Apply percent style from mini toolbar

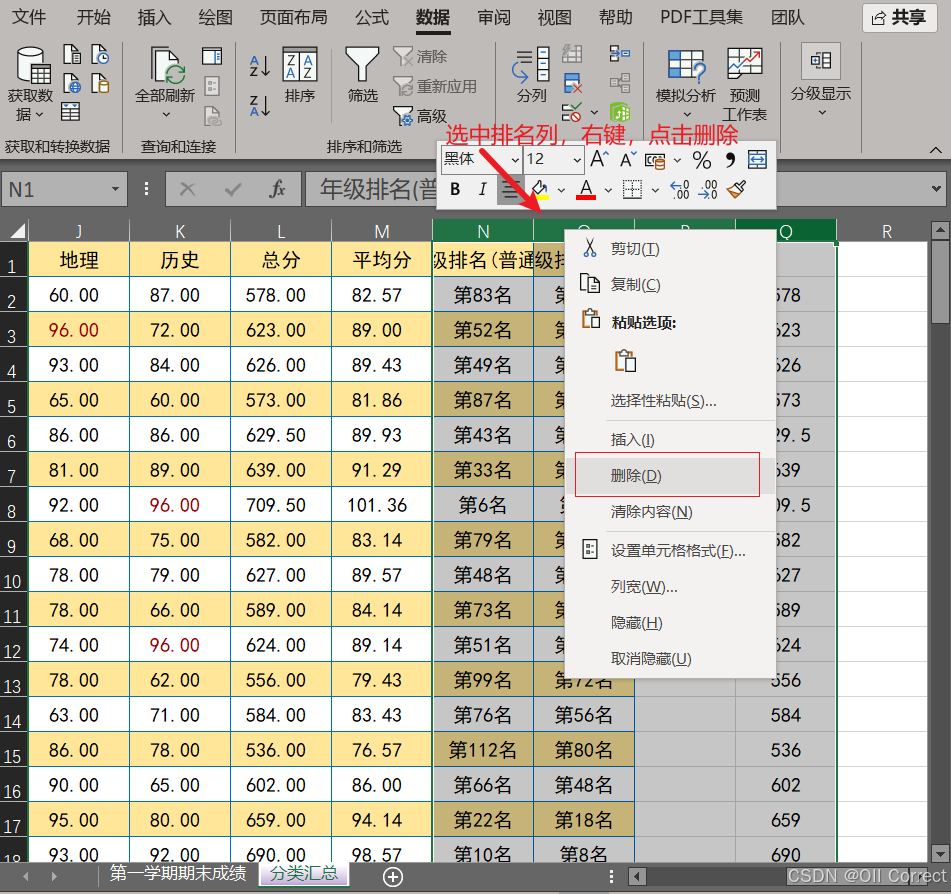[x=702, y=160]
